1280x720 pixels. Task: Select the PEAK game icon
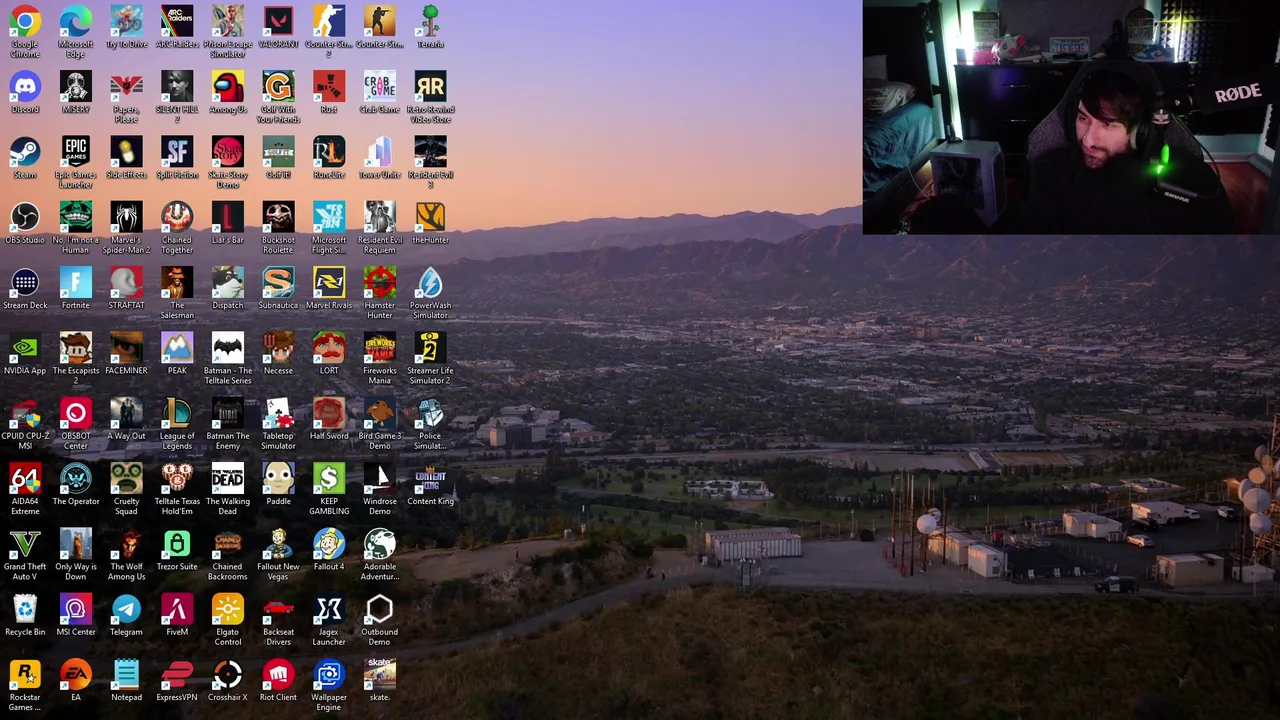(x=177, y=348)
